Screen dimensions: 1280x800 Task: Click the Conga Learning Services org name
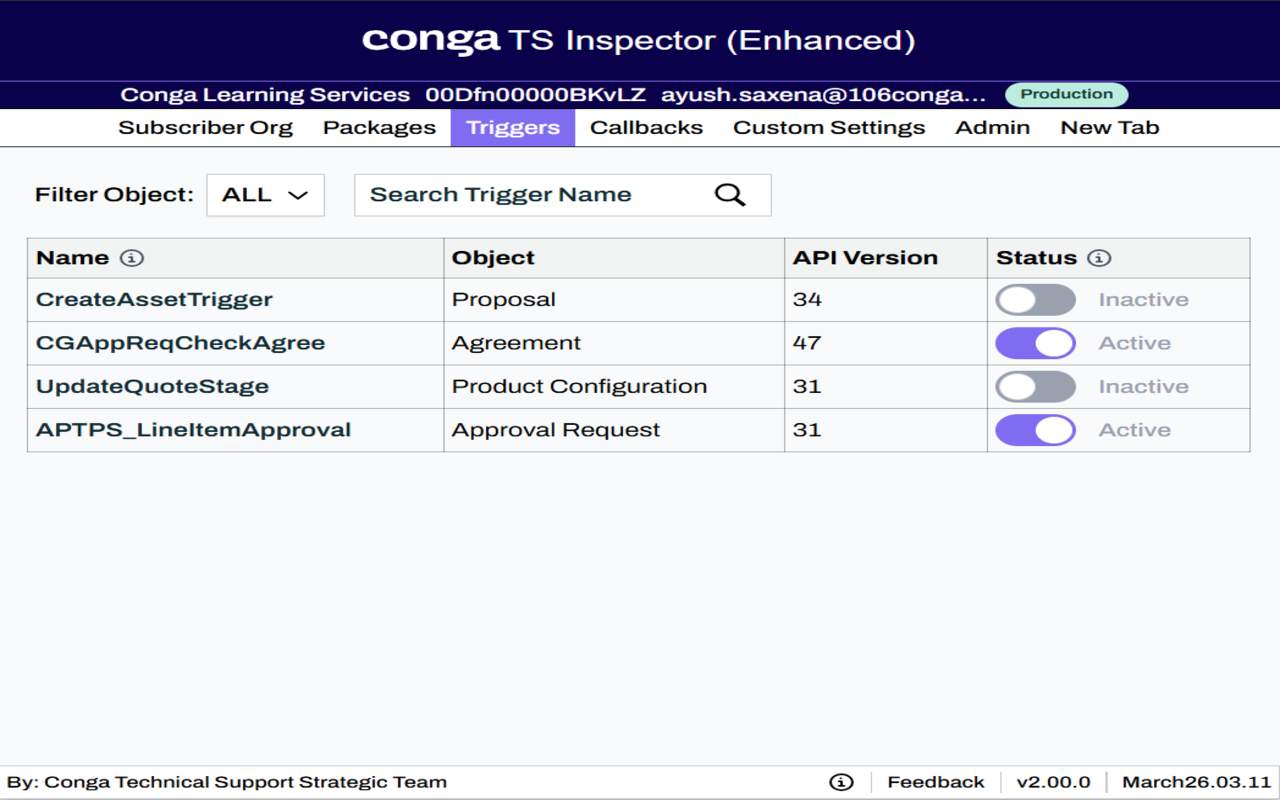point(266,95)
